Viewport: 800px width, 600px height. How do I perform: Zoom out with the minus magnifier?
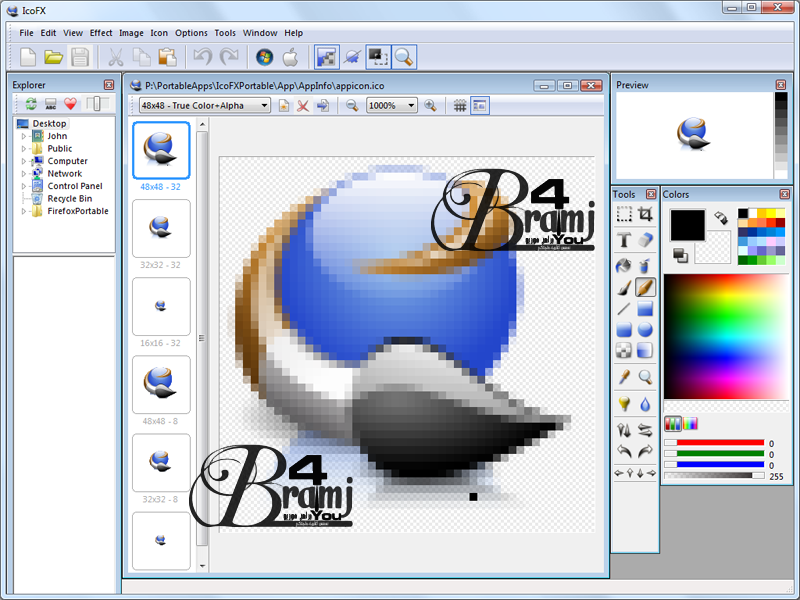tap(352, 106)
